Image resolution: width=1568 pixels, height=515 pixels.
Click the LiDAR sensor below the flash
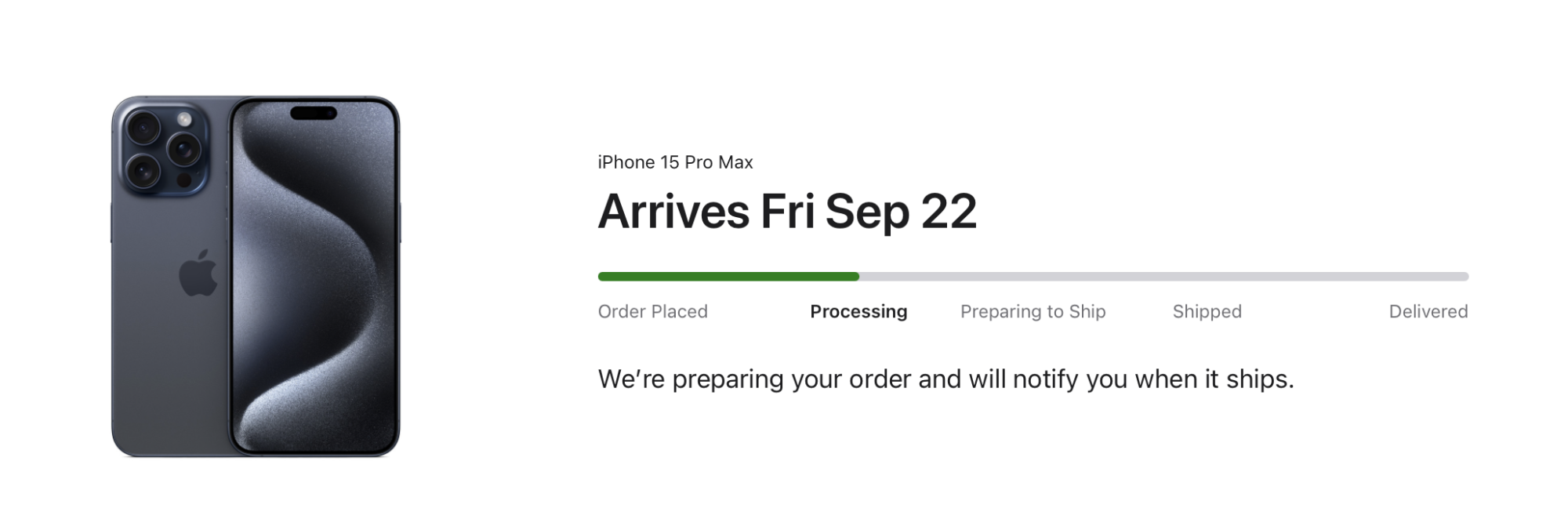coord(184,180)
